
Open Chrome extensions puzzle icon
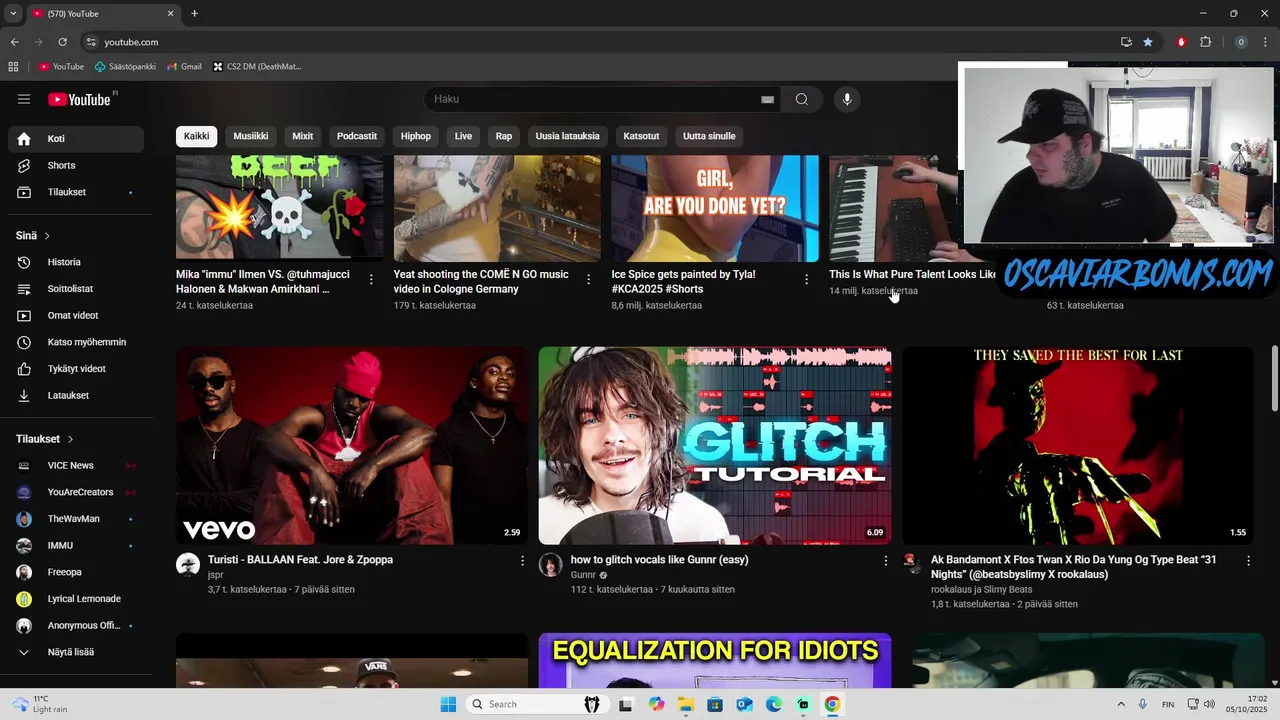point(1205,42)
